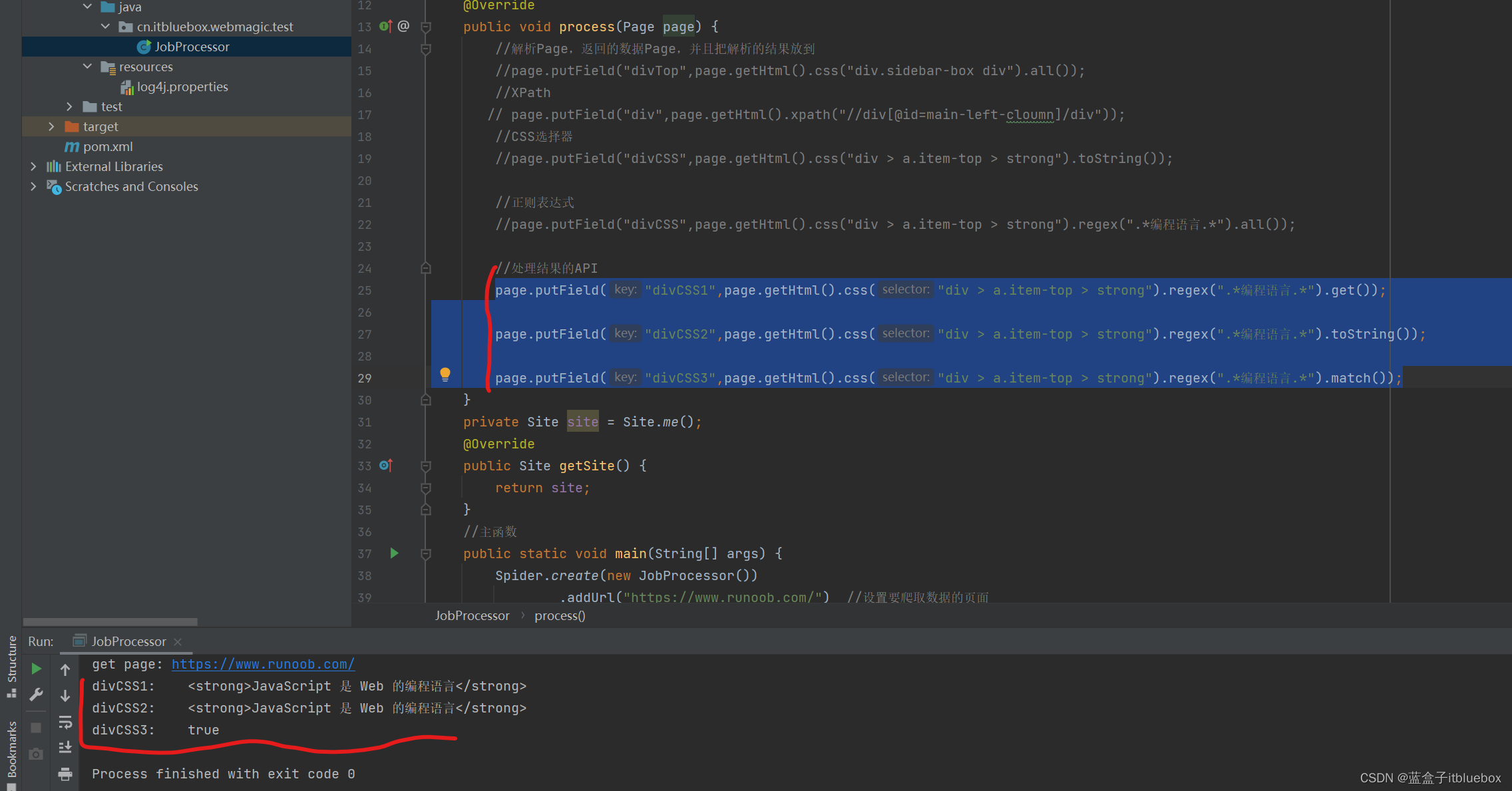Click the Stop process square icon
The width and height of the screenshot is (1512, 791).
tap(37, 728)
